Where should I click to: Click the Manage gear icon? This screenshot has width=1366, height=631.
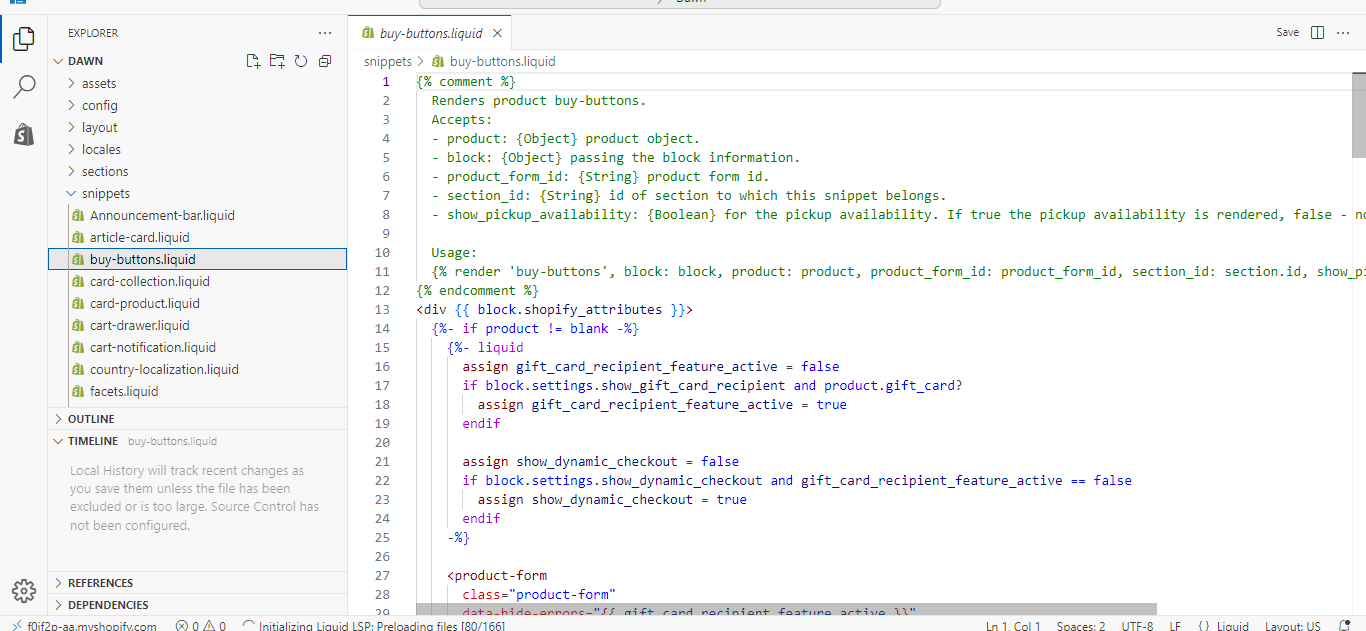tap(24, 590)
